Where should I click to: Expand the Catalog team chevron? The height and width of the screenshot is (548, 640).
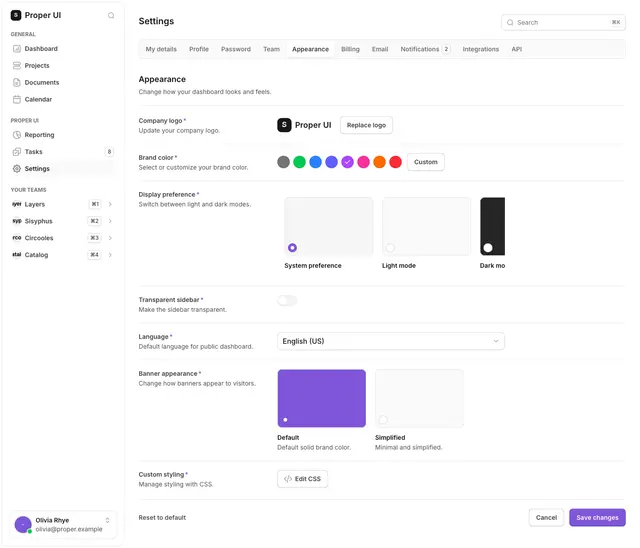click(110, 255)
